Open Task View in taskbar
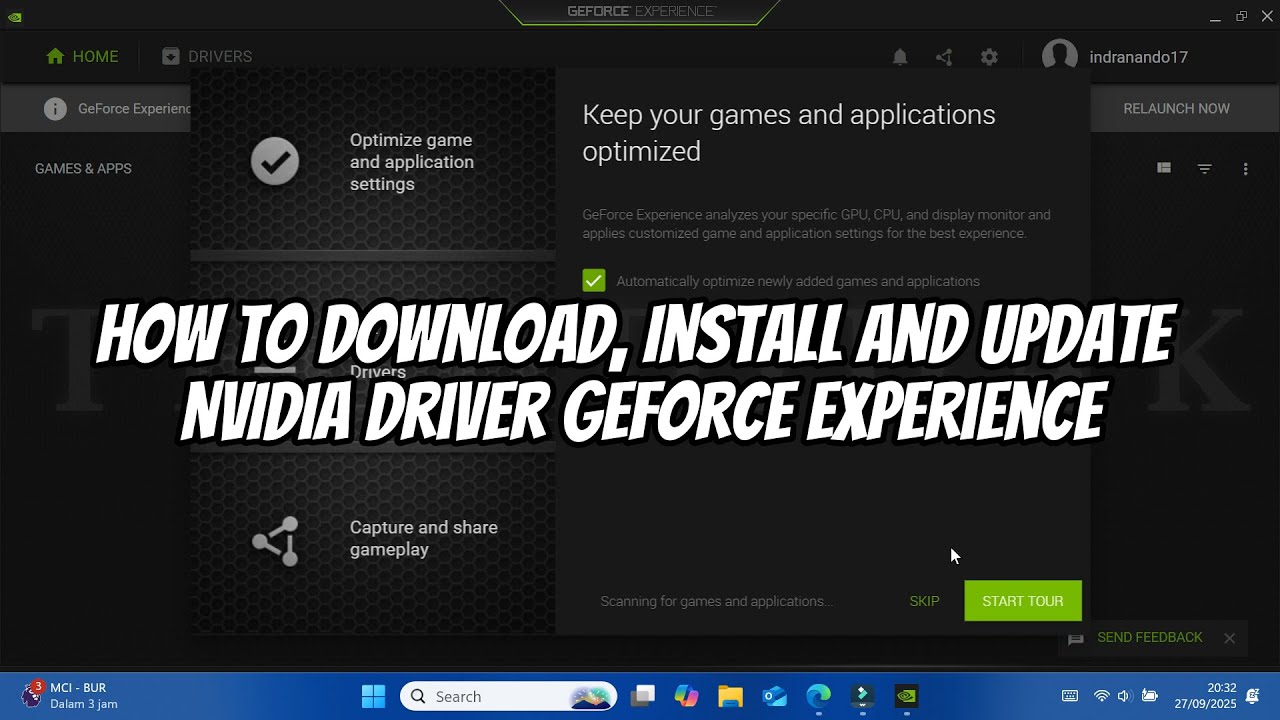Image resolution: width=1280 pixels, height=720 pixels. tap(643, 696)
